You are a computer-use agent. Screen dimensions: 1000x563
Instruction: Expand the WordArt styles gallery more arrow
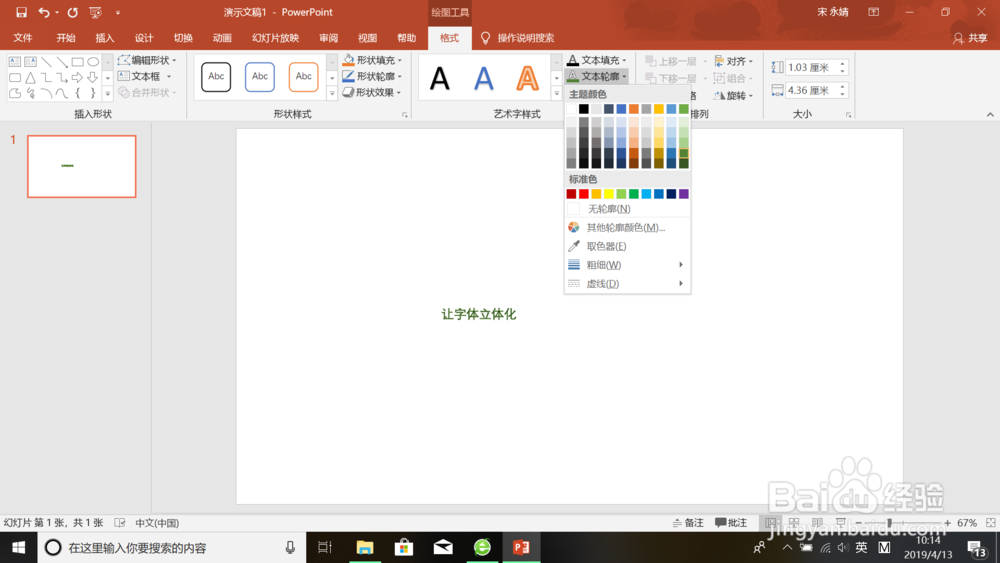click(556, 94)
